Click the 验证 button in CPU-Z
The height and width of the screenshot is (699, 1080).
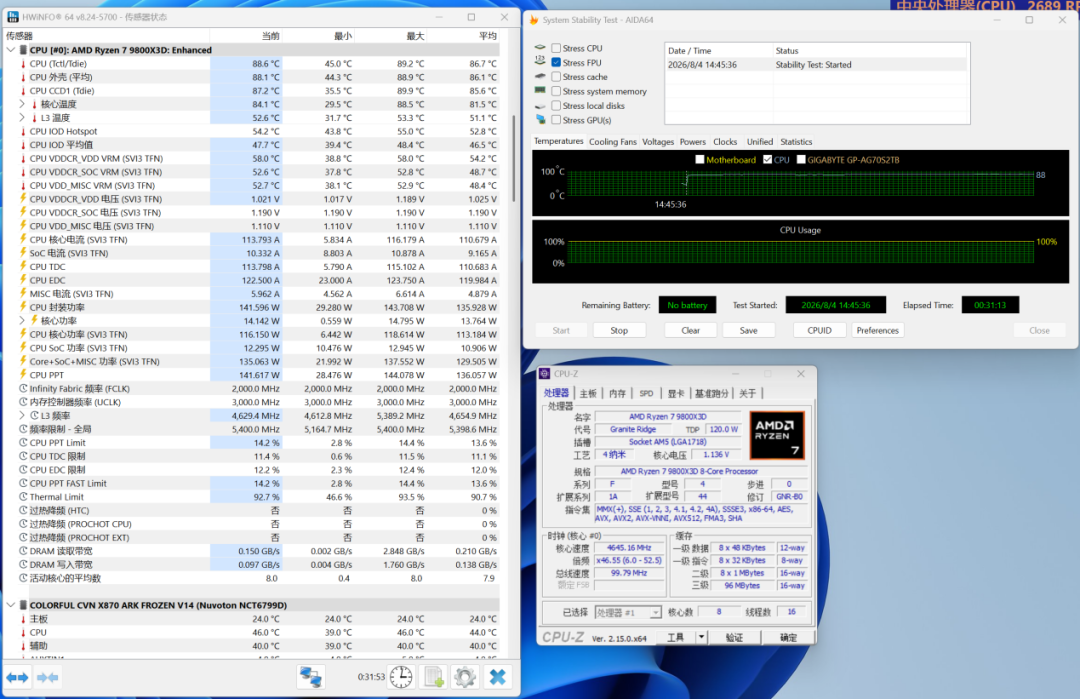[x=734, y=638]
